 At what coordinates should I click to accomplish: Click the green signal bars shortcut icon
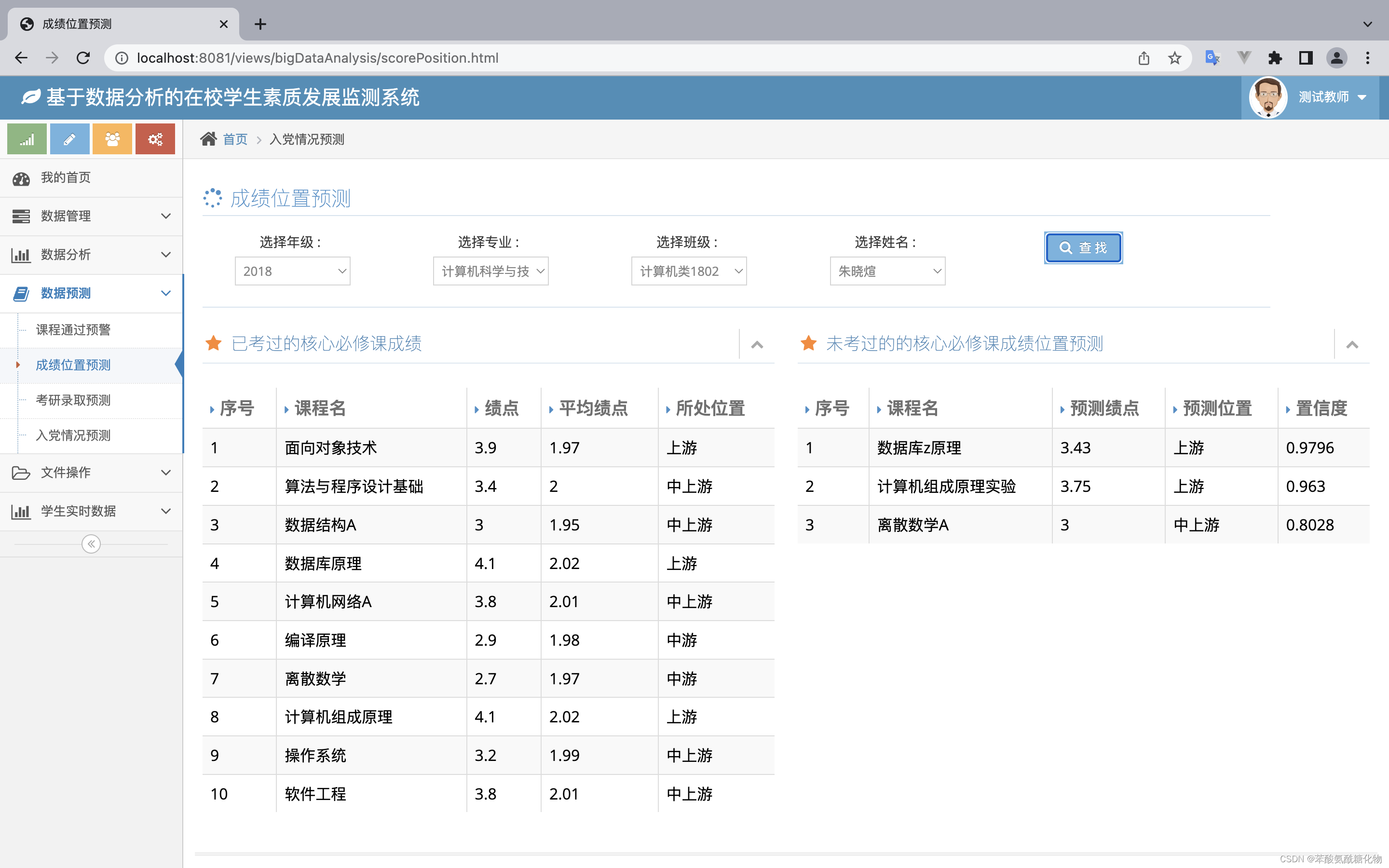click(x=27, y=139)
